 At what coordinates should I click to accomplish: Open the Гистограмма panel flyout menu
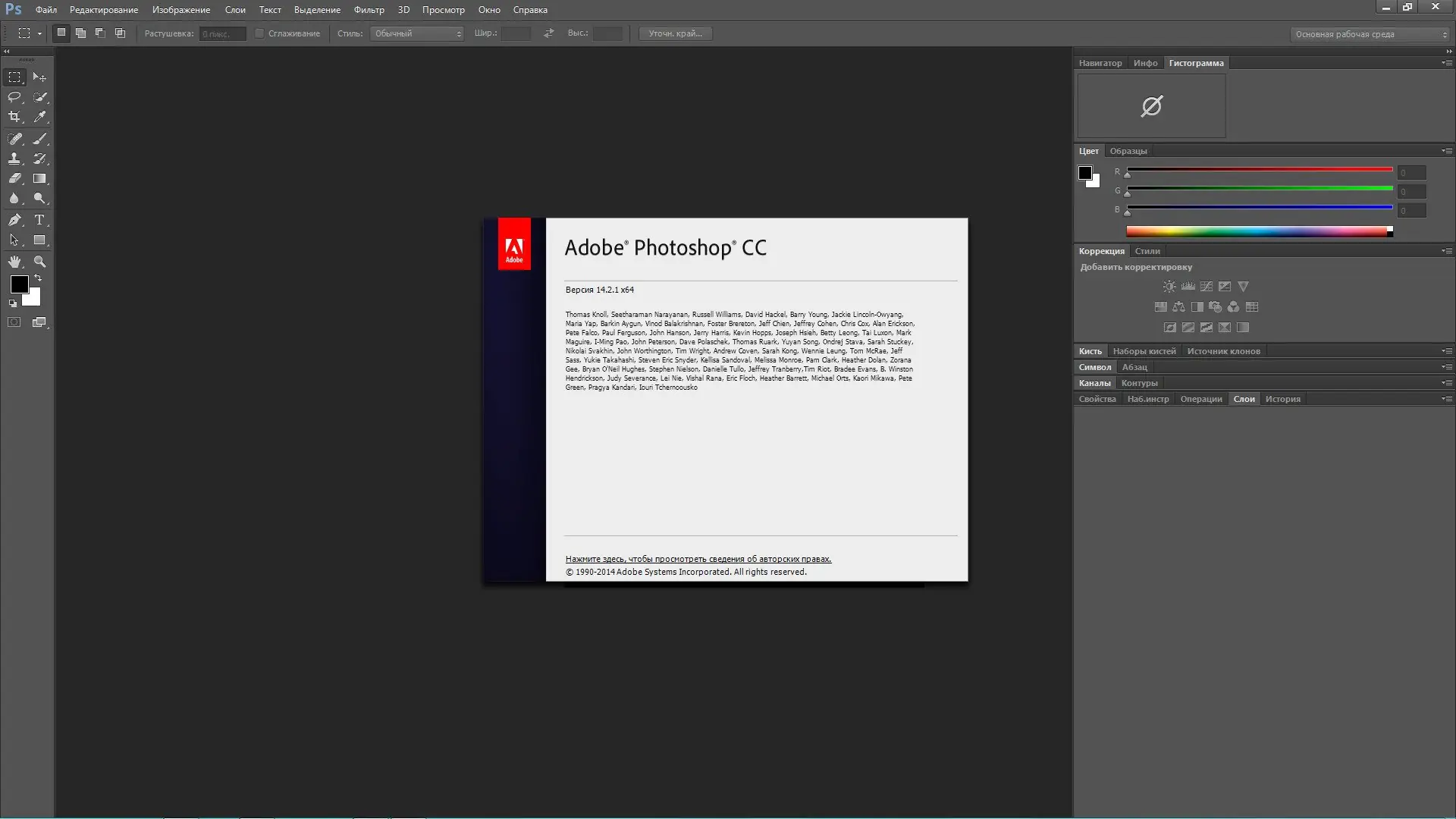tap(1446, 63)
